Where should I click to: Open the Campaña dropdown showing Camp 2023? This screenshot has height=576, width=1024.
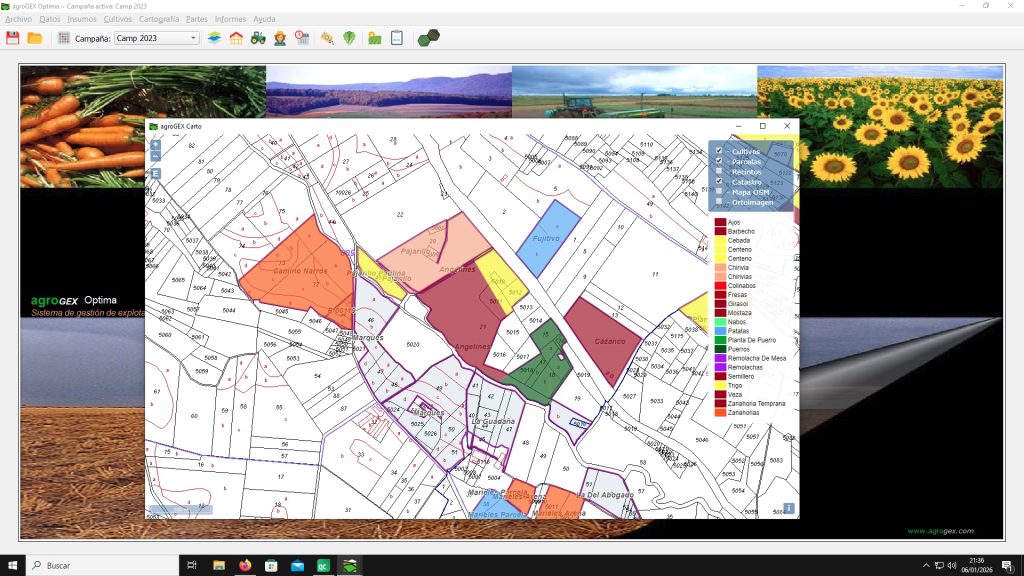[x=156, y=38]
